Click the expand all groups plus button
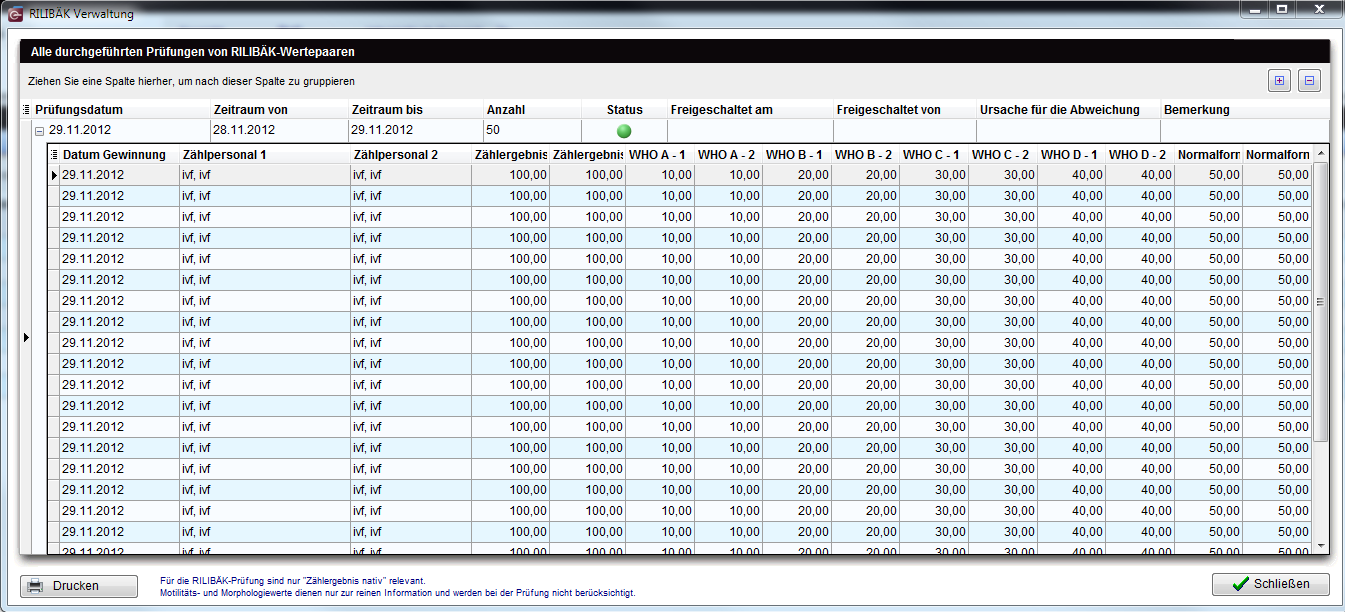 coord(1279,82)
